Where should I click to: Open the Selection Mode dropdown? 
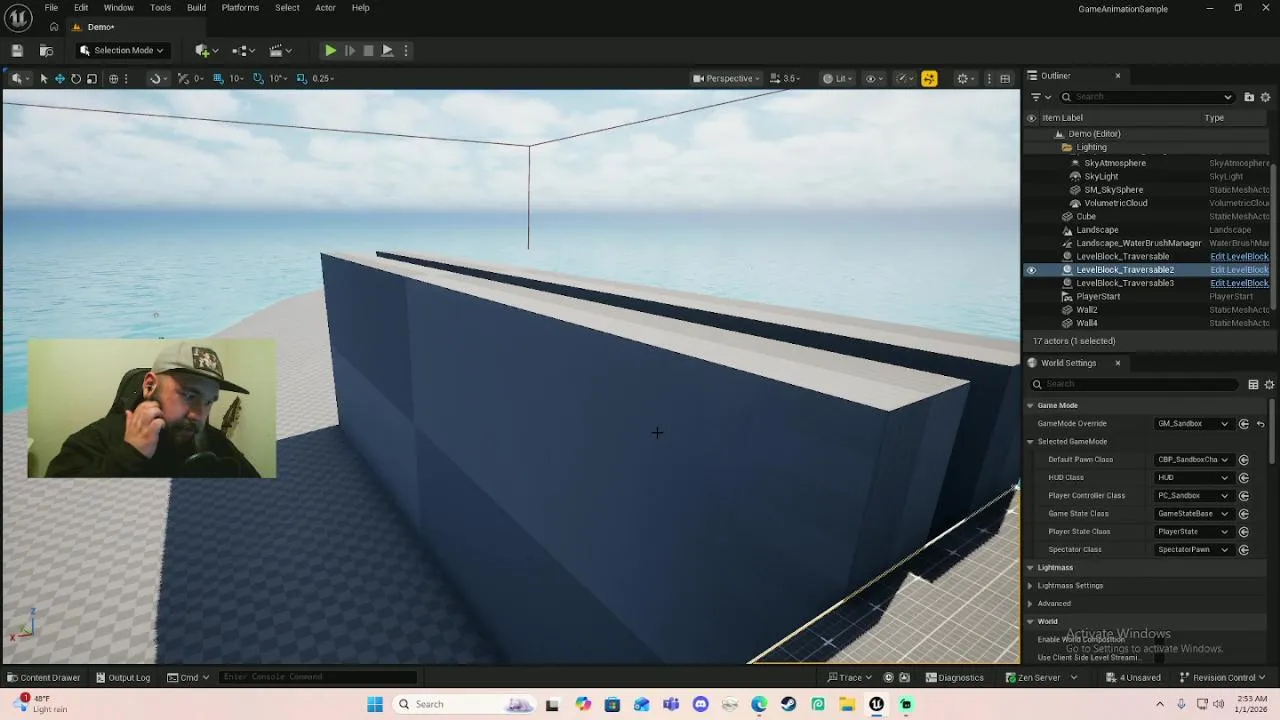click(121, 50)
